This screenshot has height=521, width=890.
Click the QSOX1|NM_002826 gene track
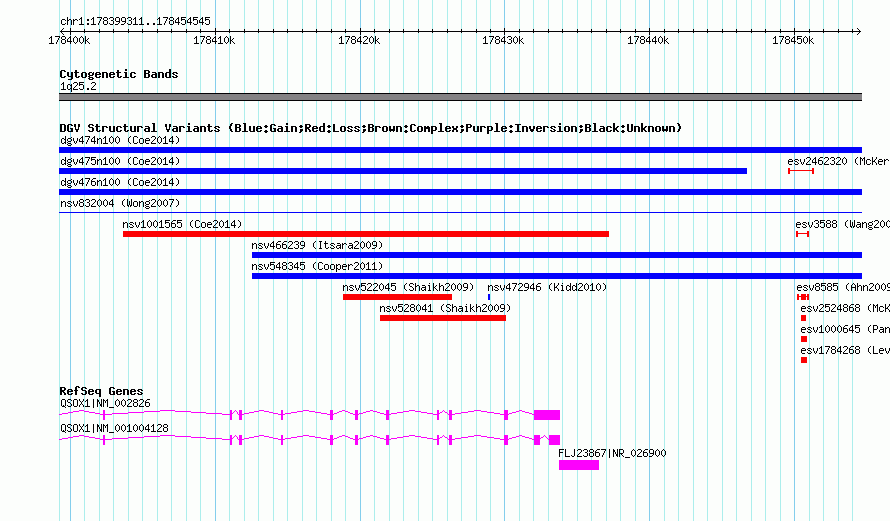(x=309, y=415)
